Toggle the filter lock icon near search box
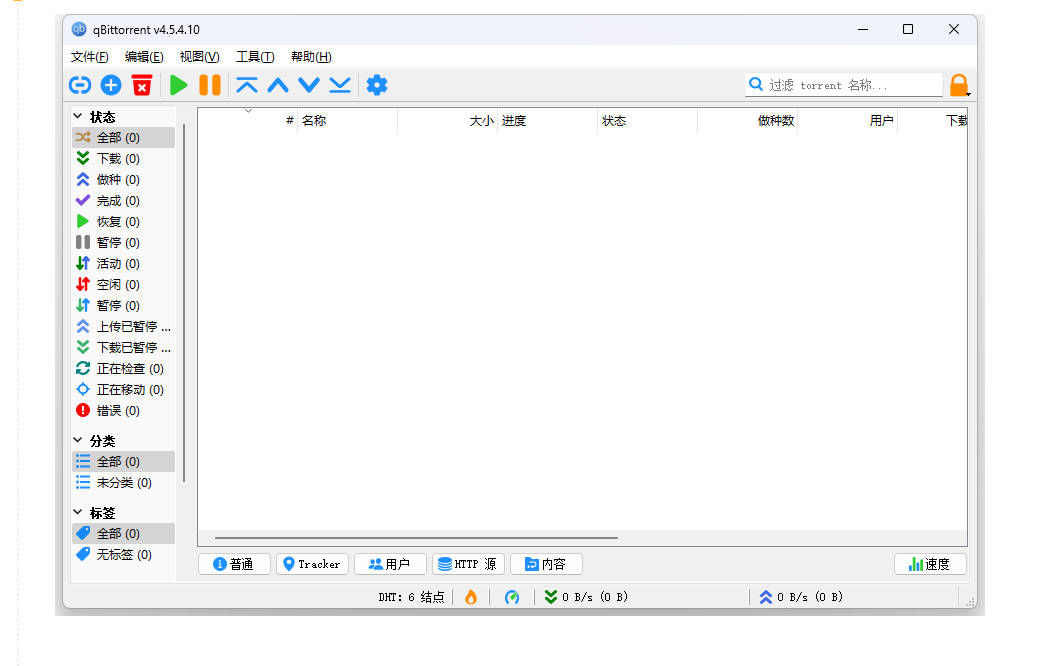 (x=959, y=85)
